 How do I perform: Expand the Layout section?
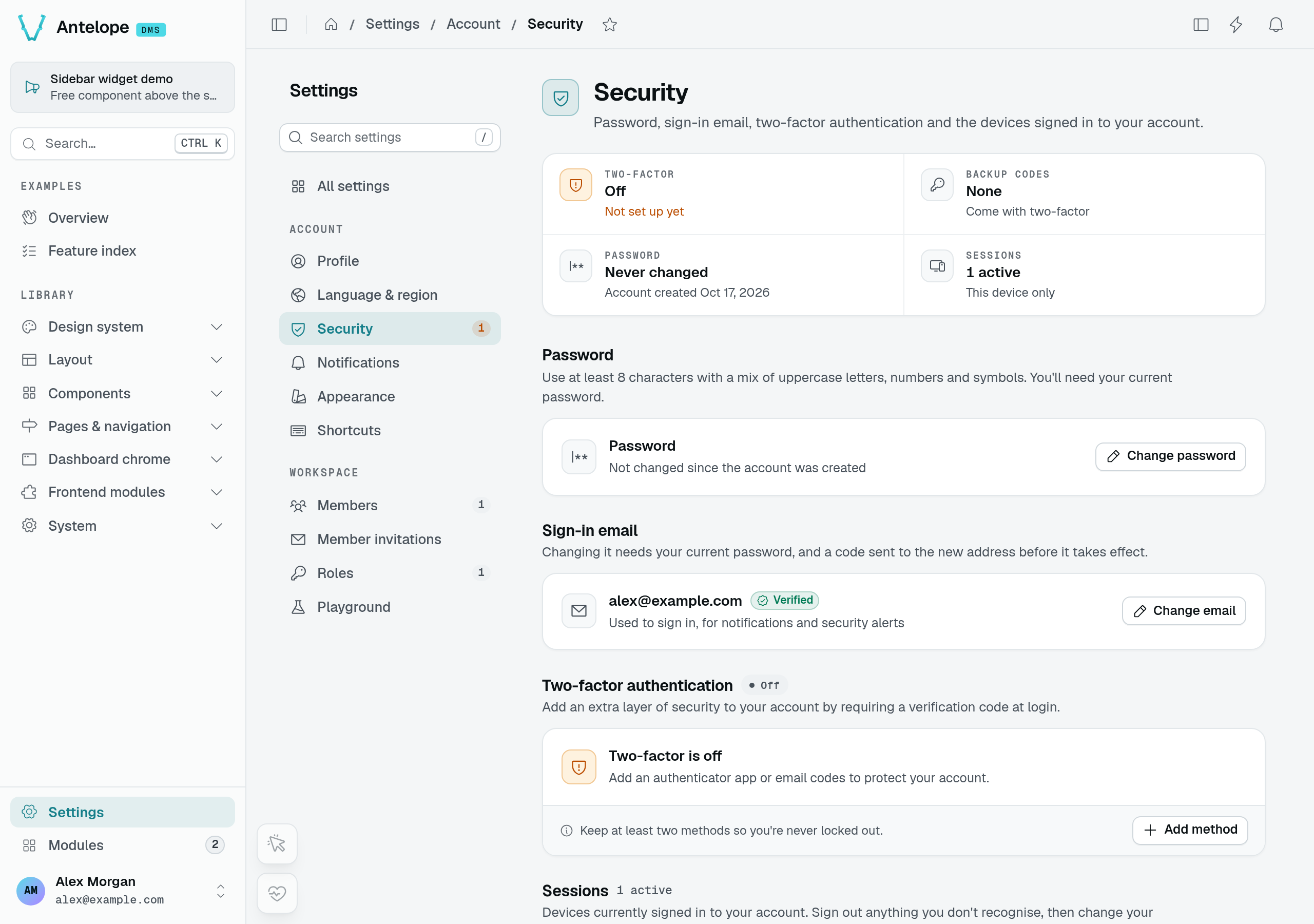tap(123, 359)
